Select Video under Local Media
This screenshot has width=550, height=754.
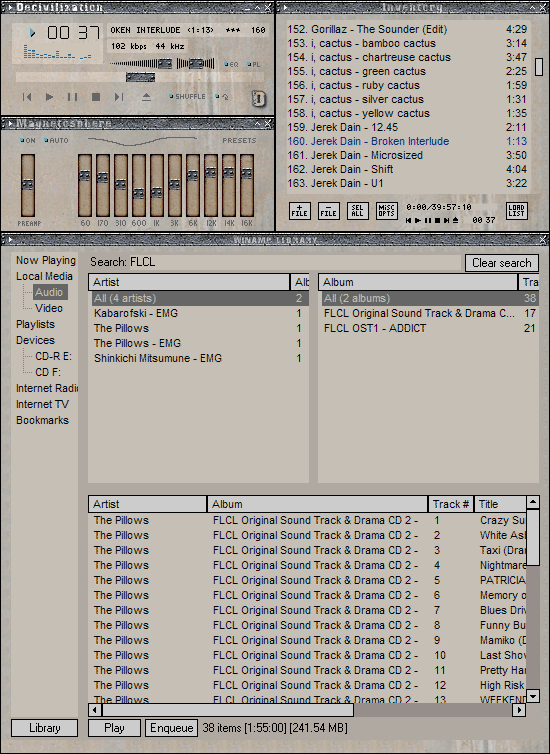(x=49, y=308)
